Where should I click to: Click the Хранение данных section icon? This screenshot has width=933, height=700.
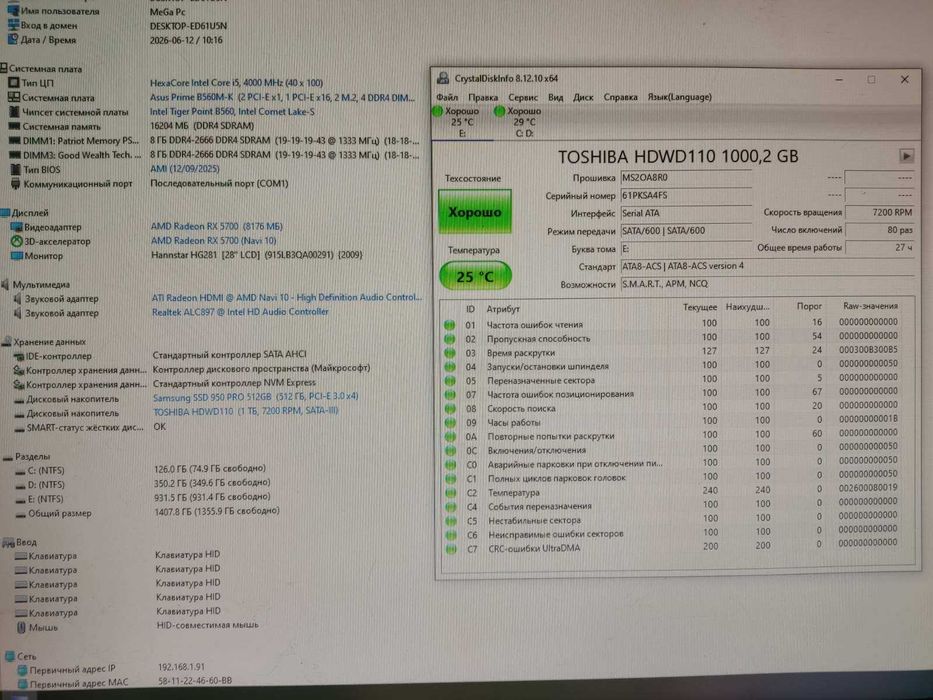(x=6, y=342)
